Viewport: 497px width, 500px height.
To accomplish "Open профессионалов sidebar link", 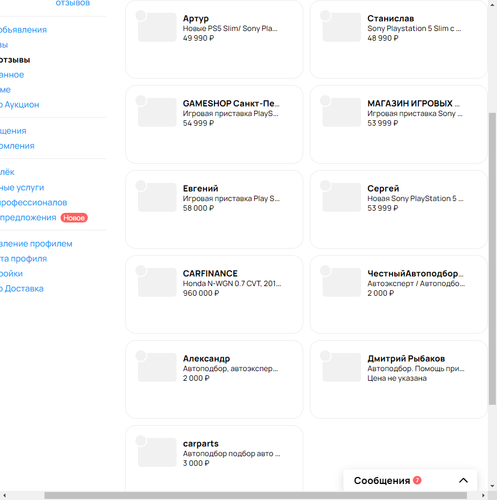I will (x=33, y=203).
